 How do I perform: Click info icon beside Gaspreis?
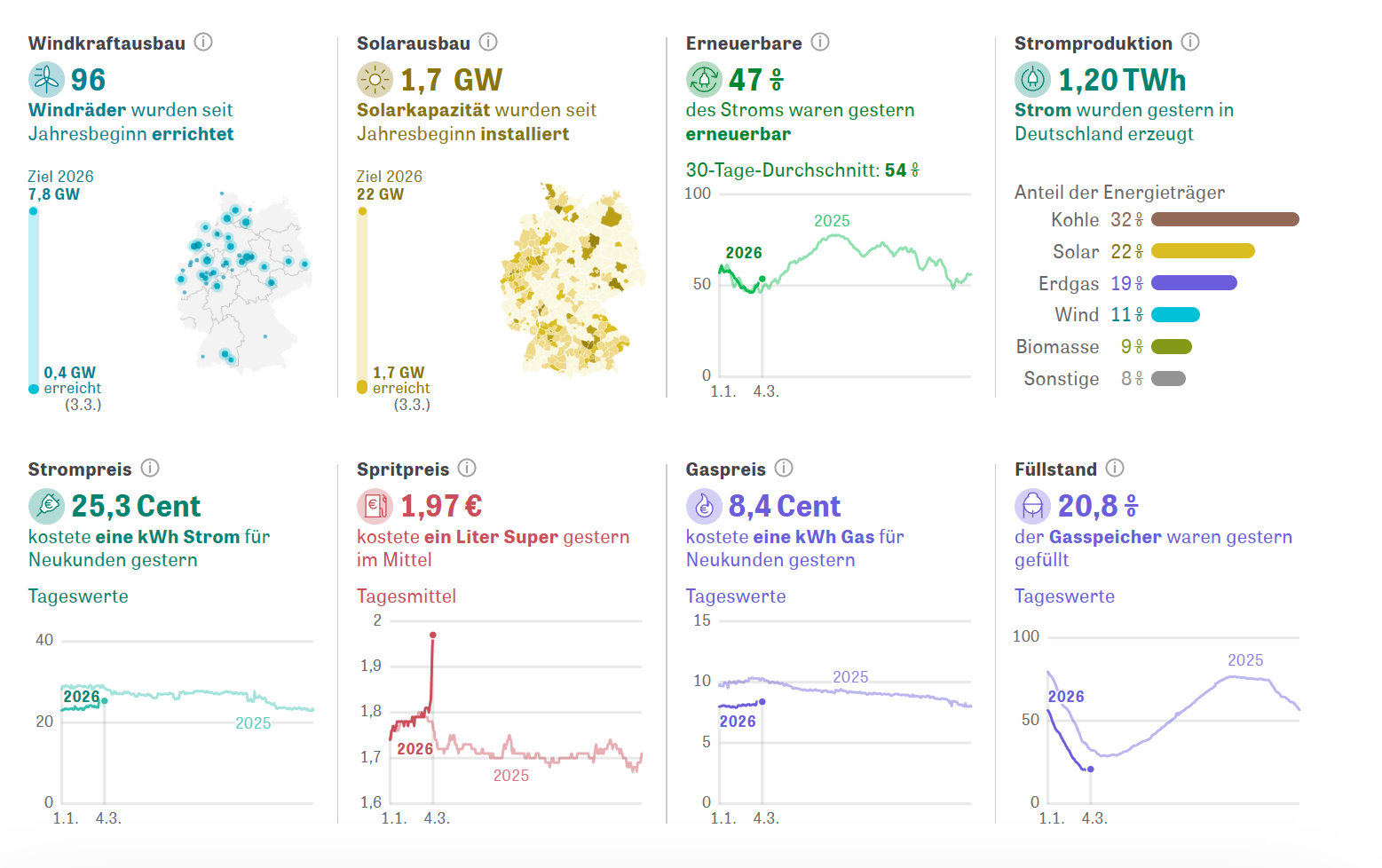(x=784, y=468)
